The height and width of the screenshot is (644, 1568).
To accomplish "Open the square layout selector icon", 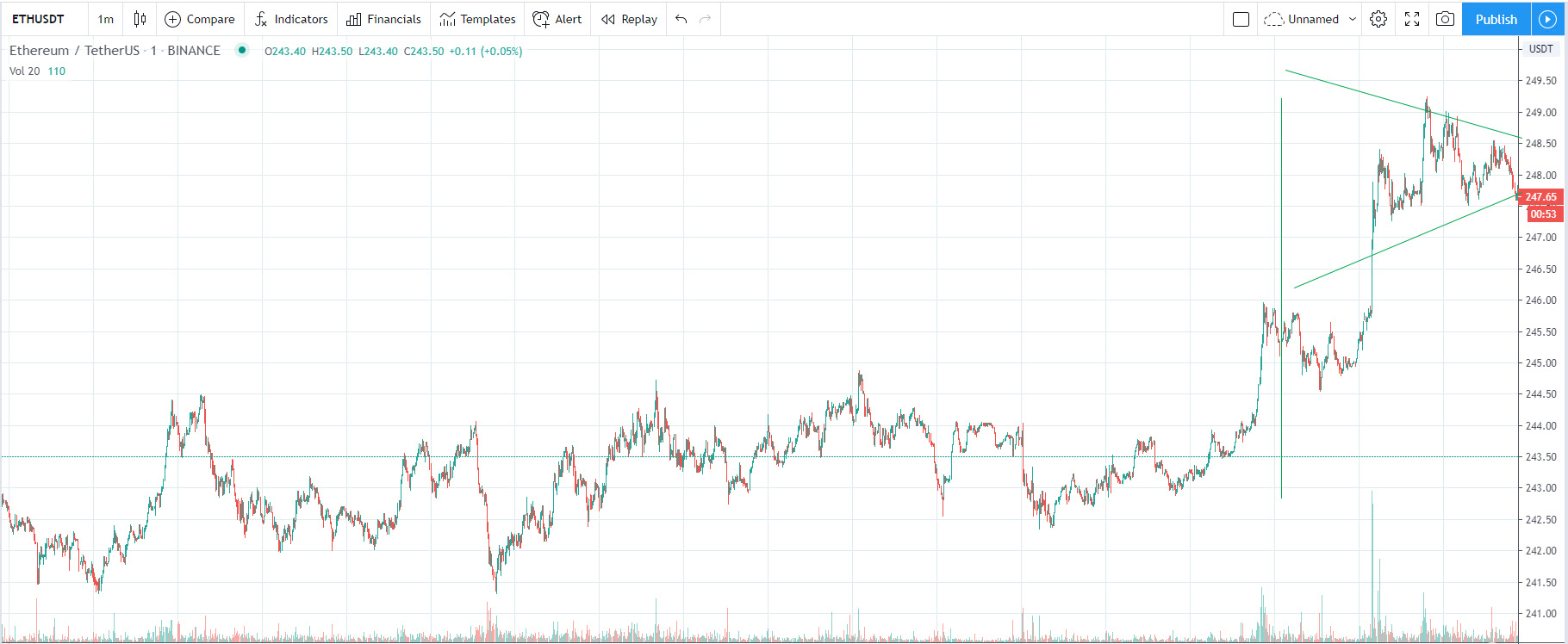I will click(x=1241, y=19).
